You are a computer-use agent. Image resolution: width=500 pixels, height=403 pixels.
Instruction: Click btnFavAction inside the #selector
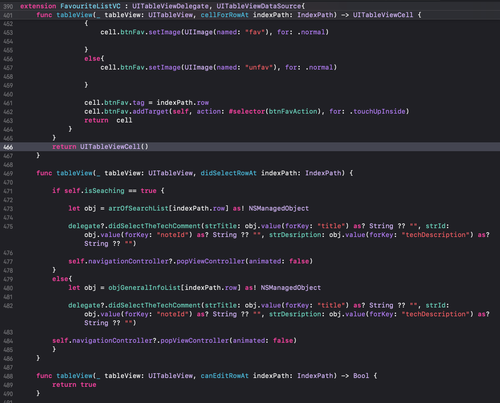tap(293, 111)
